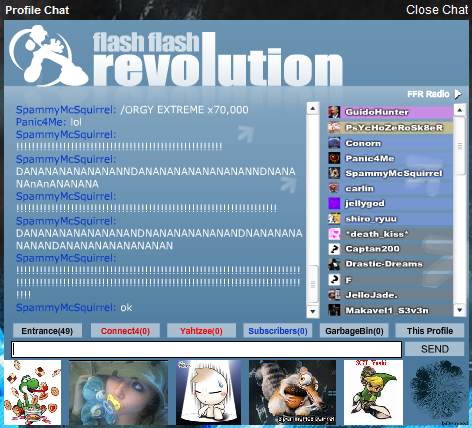
Task: Open the Entrance(49) room tab
Action: pos(47,331)
